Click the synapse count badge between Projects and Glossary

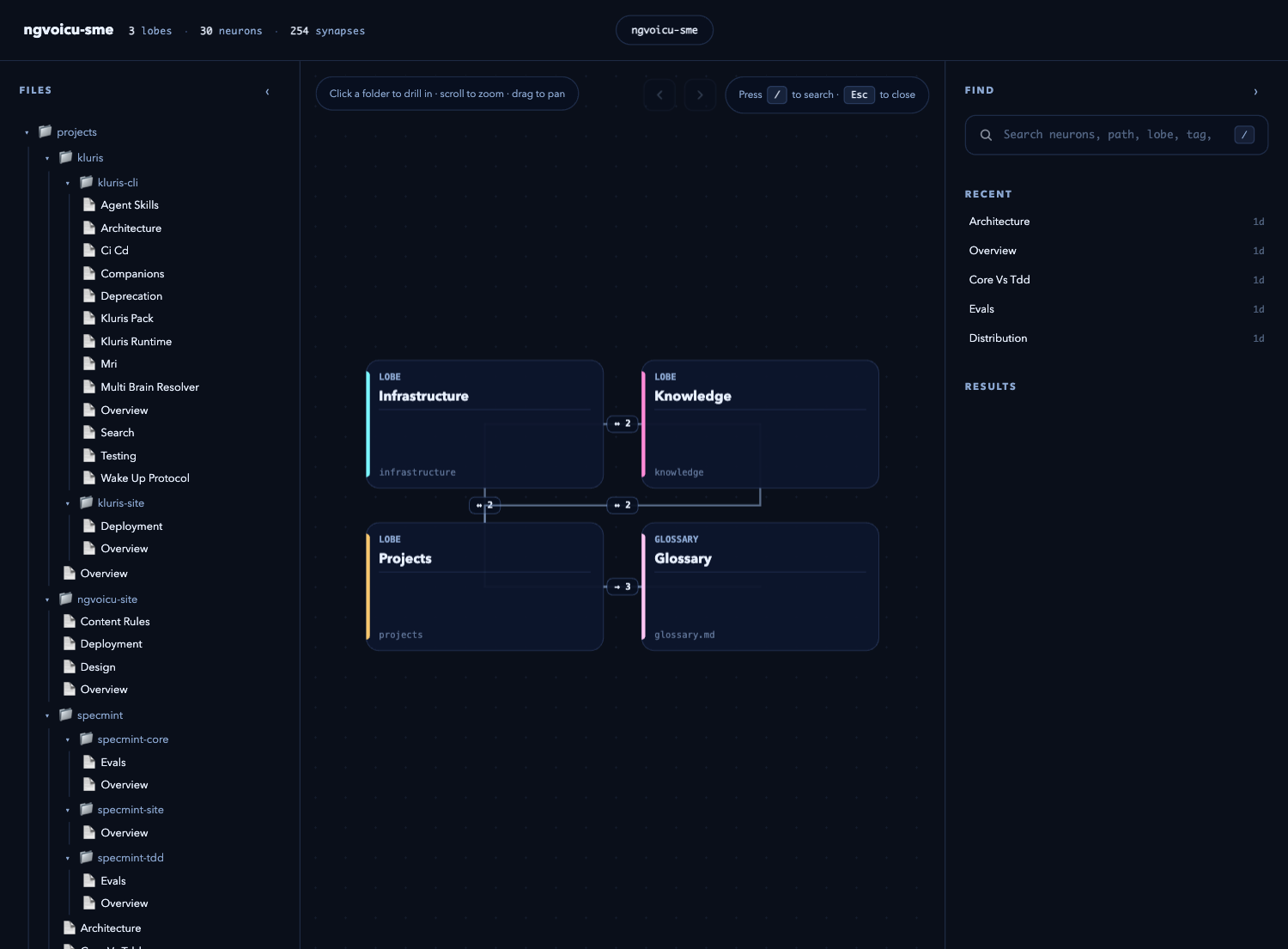pyautogui.click(x=623, y=587)
